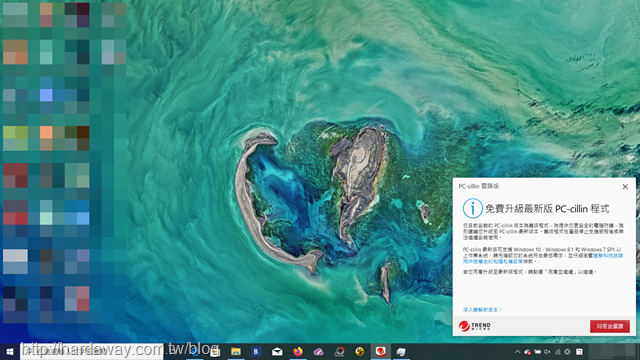Expand the hidden system tray icons chevron
Image resolution: width=640 pixels, height=360 pixels.
coord(517,351)
